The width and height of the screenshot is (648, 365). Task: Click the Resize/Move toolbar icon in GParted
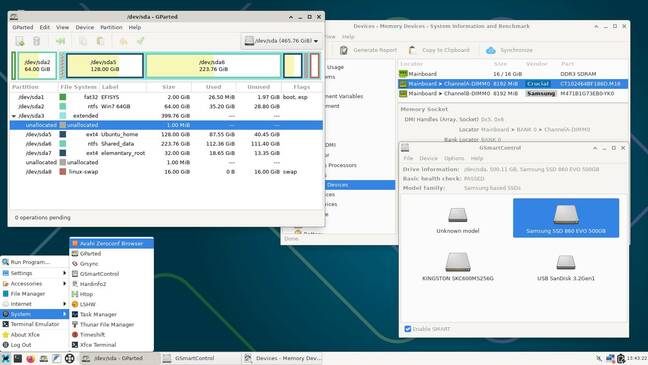click(61, 41)
